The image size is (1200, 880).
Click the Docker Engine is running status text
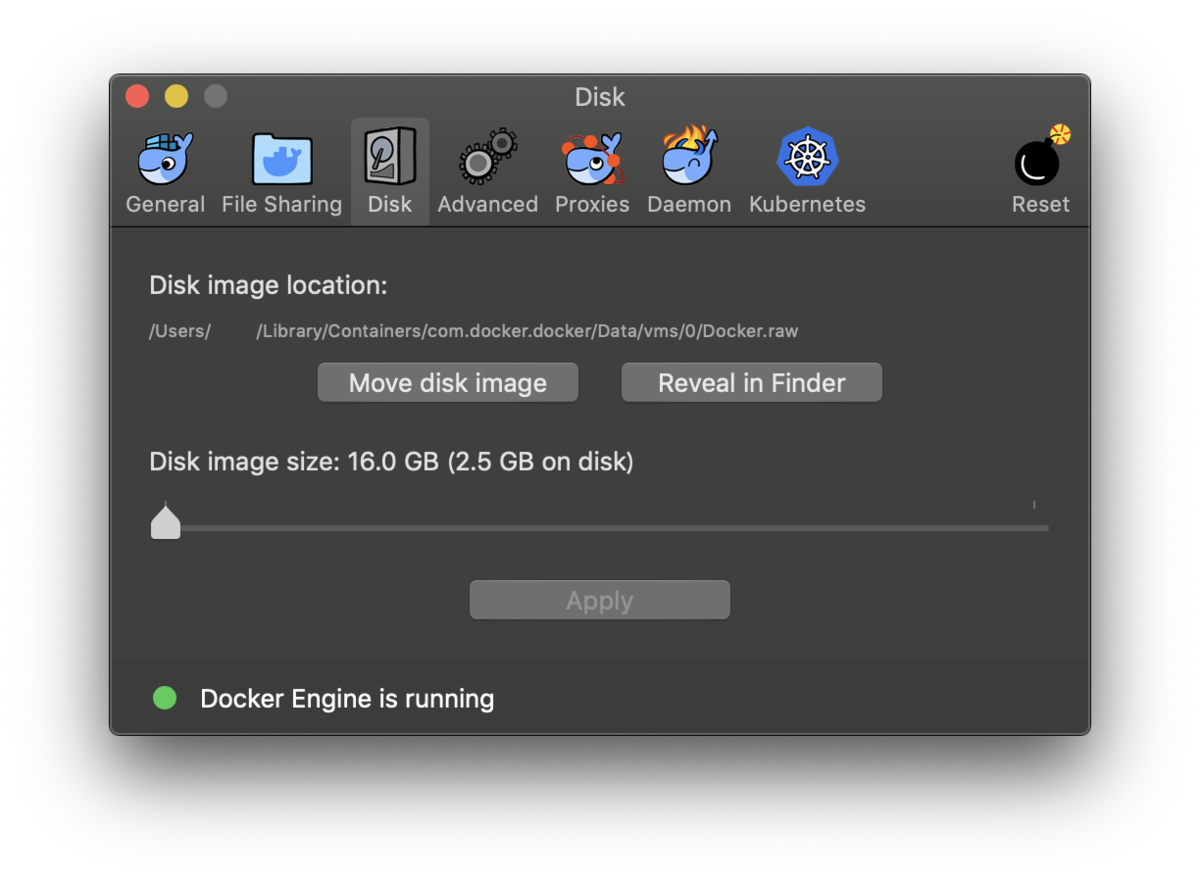pos(347,698)
